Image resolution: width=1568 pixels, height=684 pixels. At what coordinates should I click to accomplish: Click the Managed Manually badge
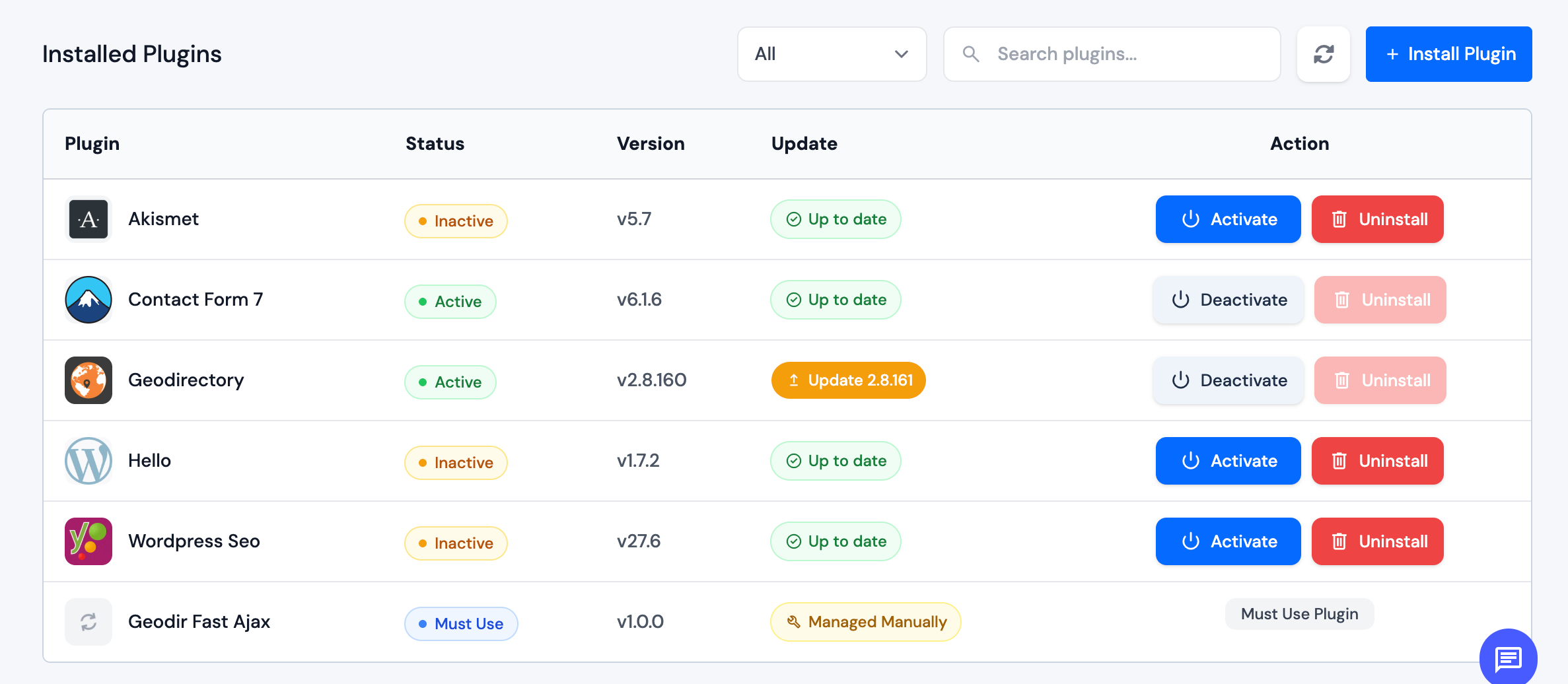tap(866, 622)
